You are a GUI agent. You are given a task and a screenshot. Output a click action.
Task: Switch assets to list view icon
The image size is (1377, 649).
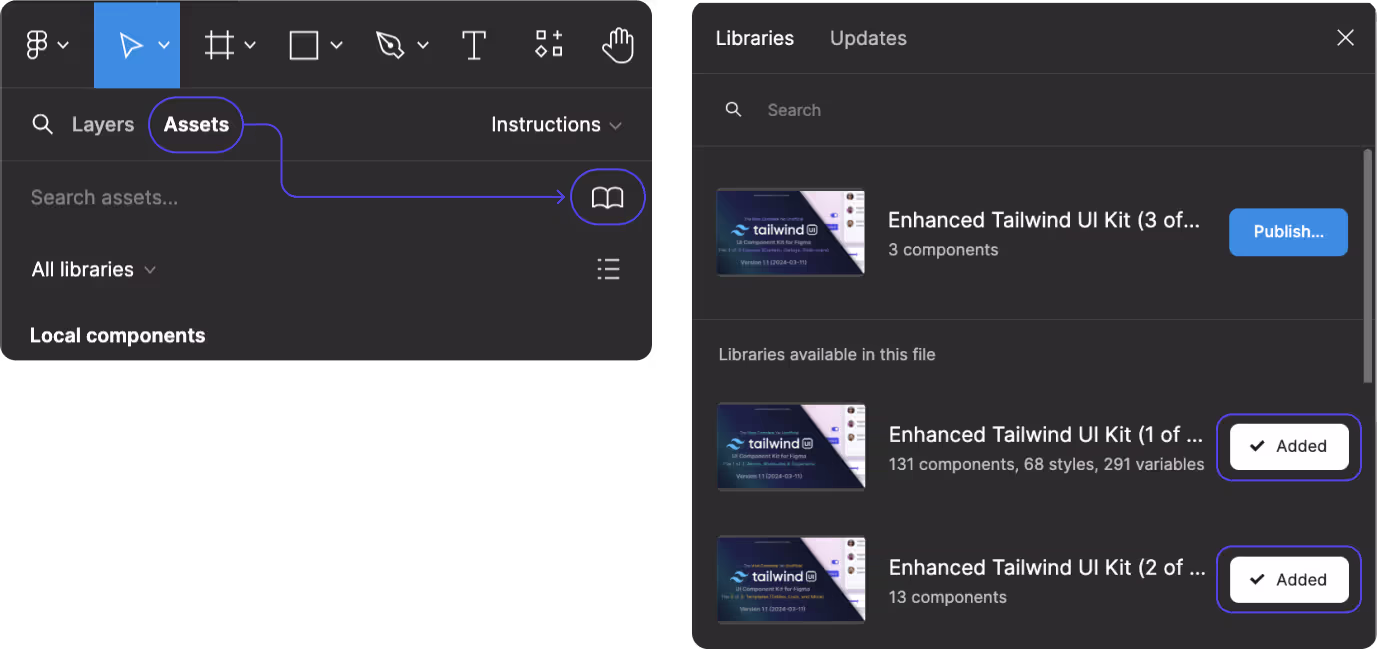pos(608,269)
